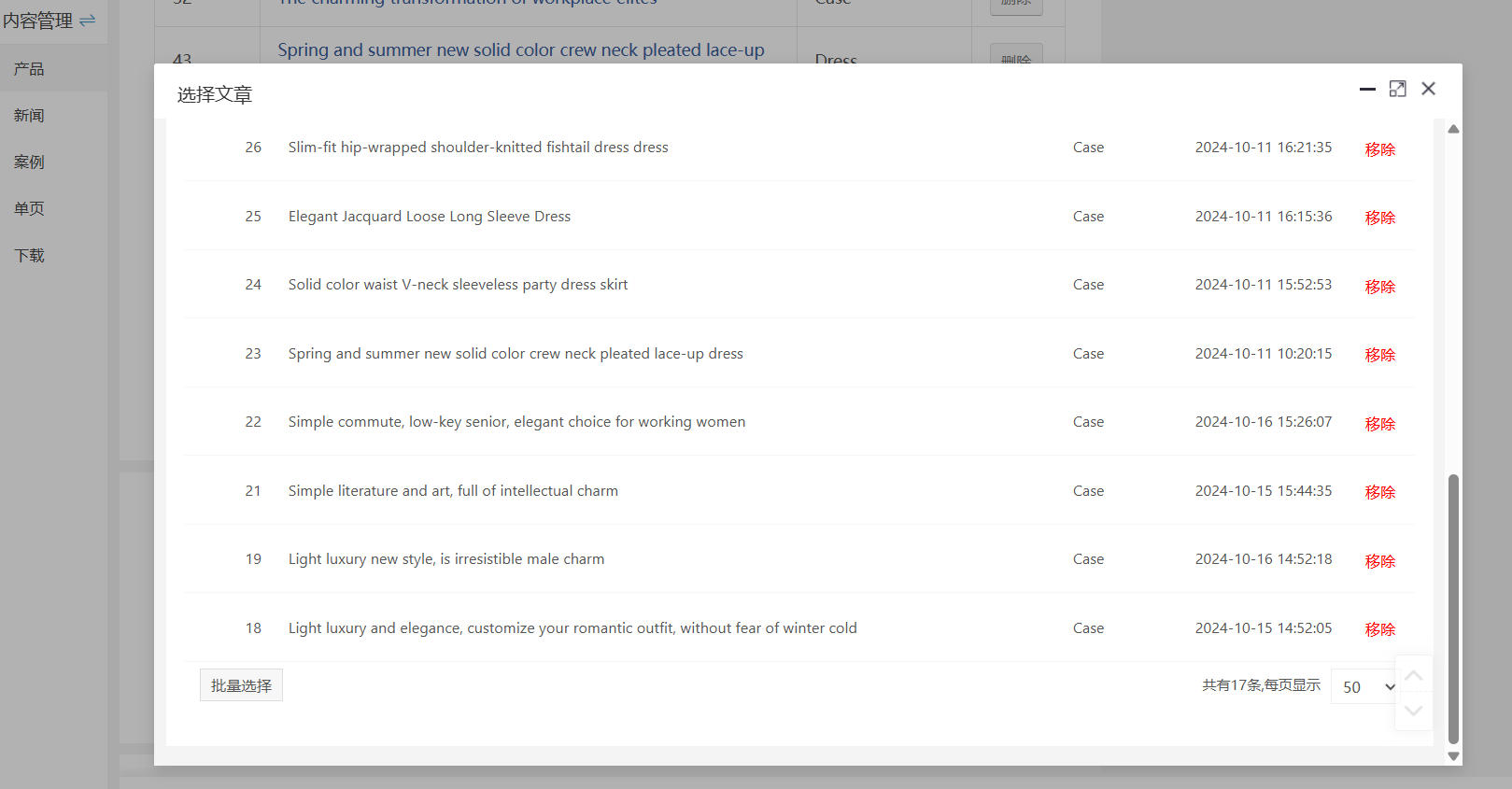Click ID cell 26
This screenshot has height=789, width=1512.
click(253, 148)
